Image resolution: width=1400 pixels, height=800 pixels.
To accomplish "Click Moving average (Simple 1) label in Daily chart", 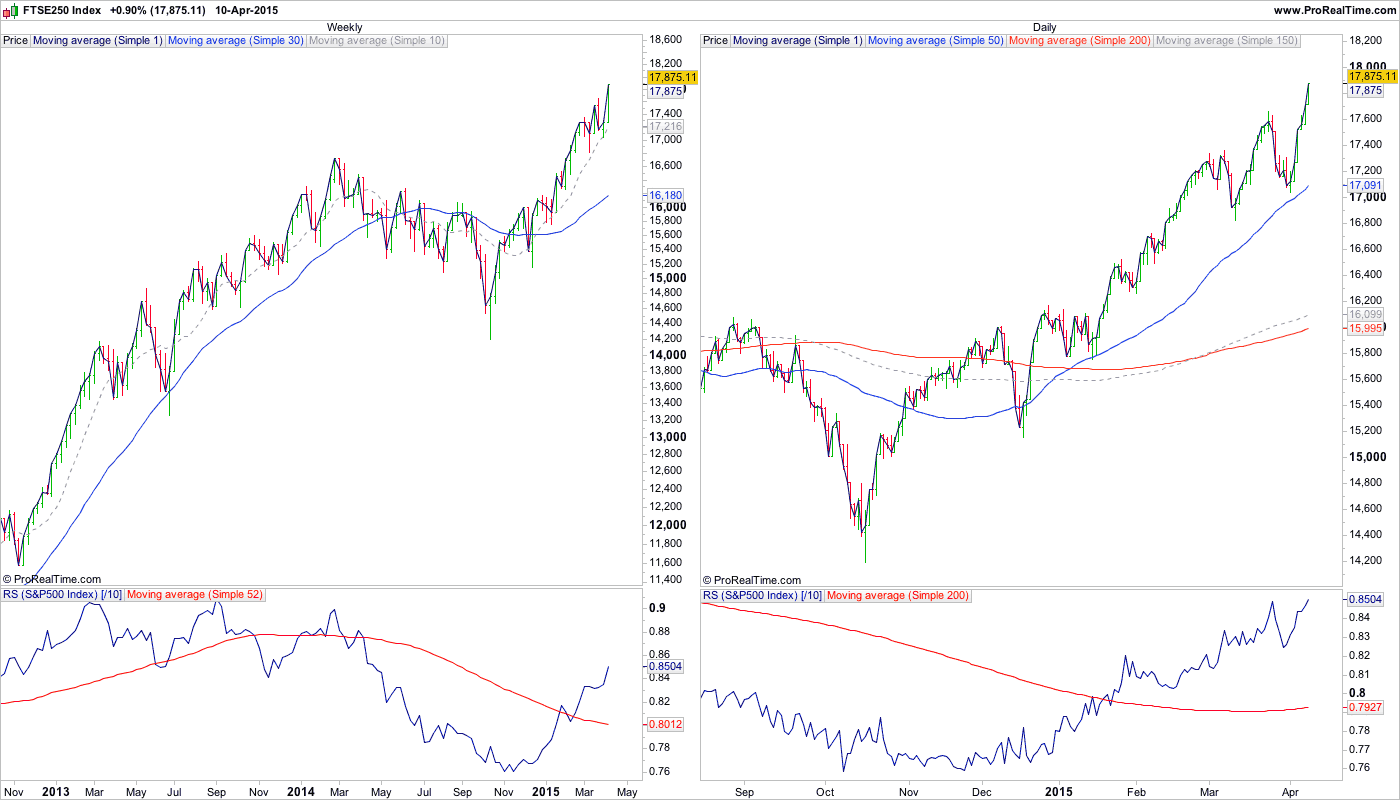I will tap(798, 41).
